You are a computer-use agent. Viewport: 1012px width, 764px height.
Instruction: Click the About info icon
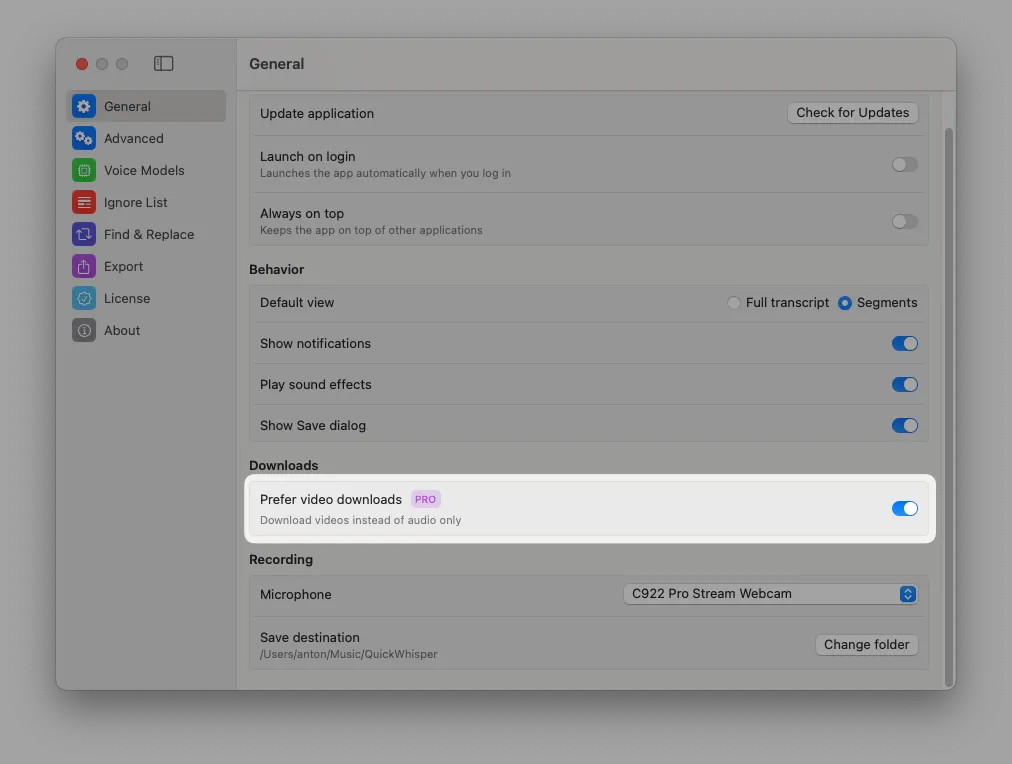[84, 330]
